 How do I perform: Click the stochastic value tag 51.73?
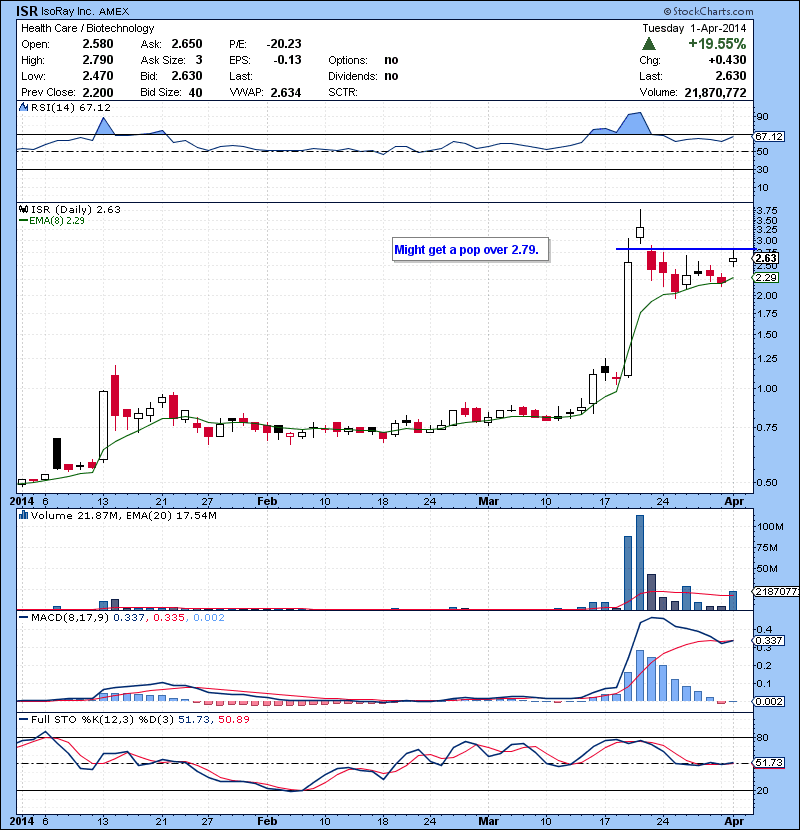pyautogui.click(x=769, y=763)
